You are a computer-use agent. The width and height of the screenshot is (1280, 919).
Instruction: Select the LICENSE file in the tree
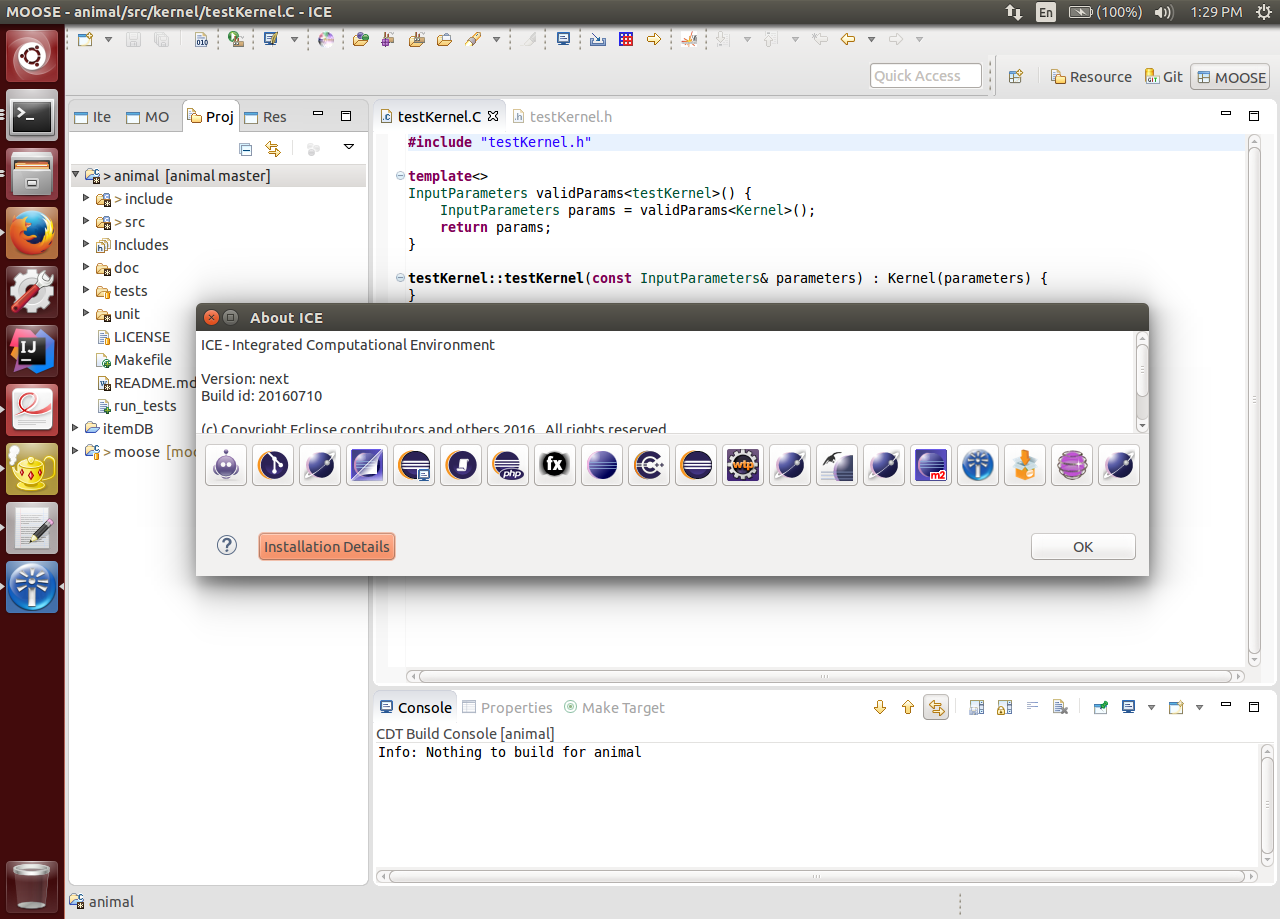pos(142,337)
